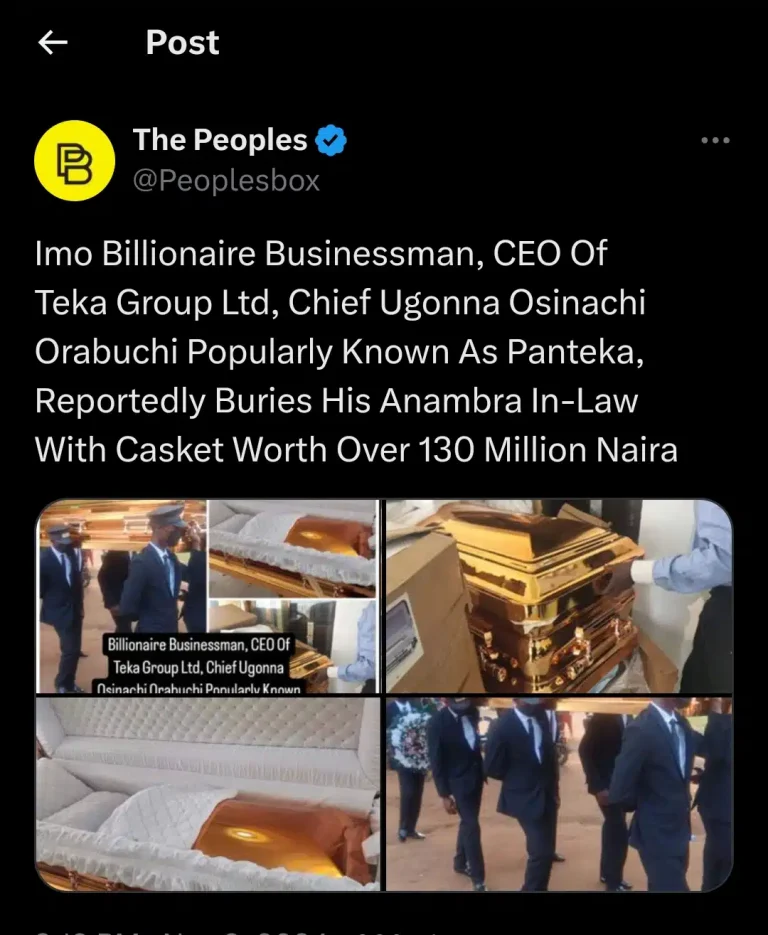This screenshot has width=768, height=935.
Task: Open bottom-left white casket interior photo
Action: pos(209,795)
